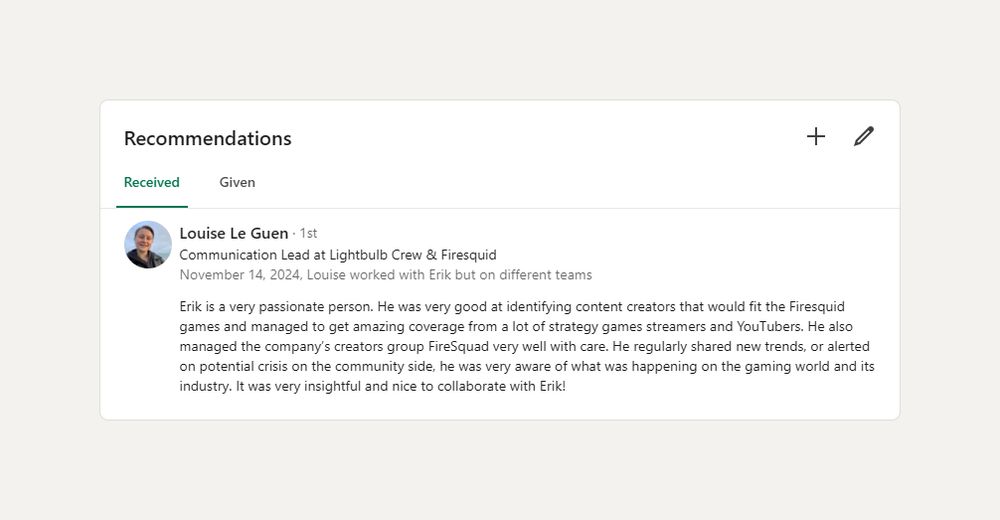The image size is (1000, 520).
Task: Switch to the Received tab
Action: point(151,182)
